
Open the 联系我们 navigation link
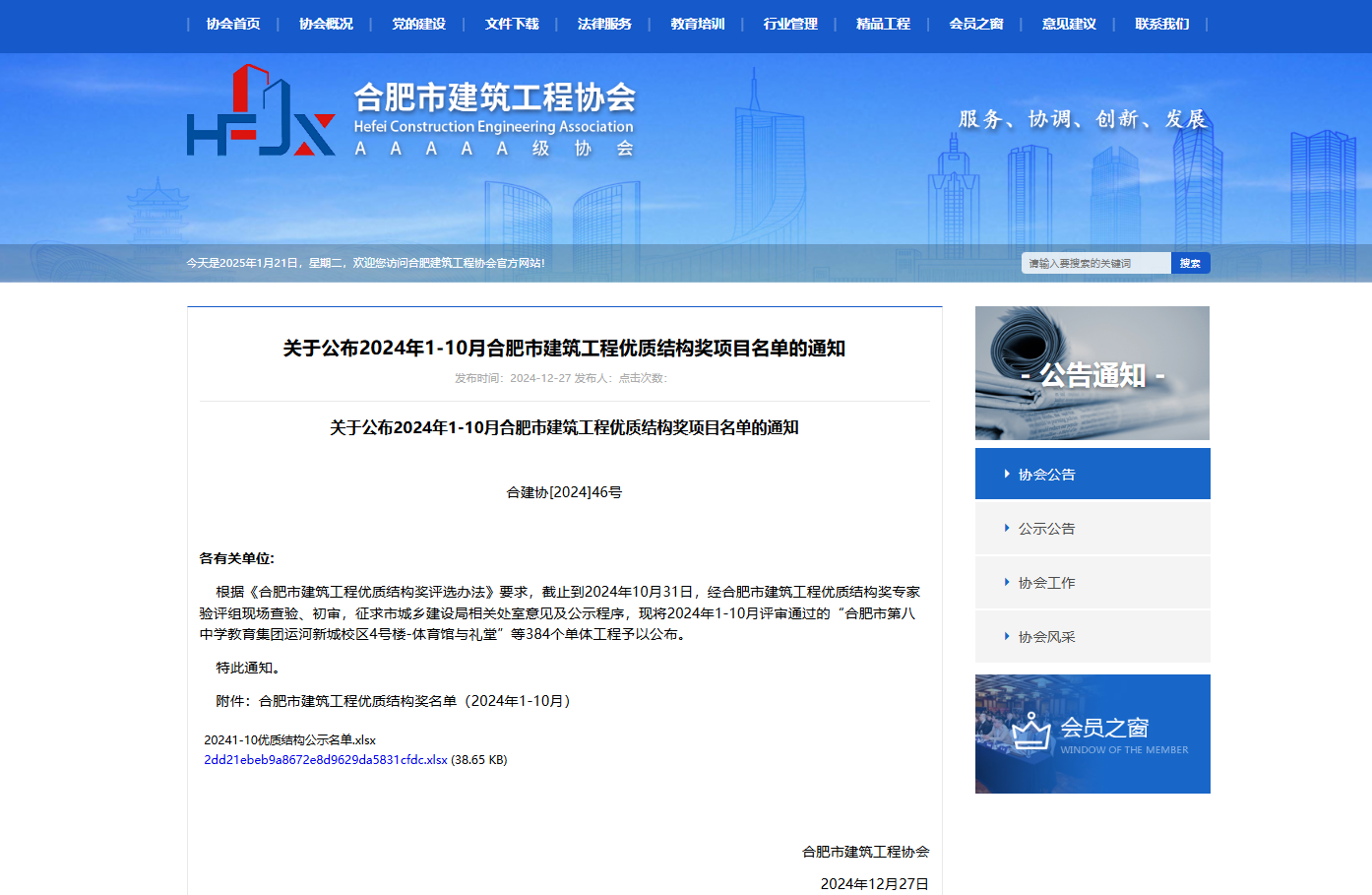(1161, 24)
